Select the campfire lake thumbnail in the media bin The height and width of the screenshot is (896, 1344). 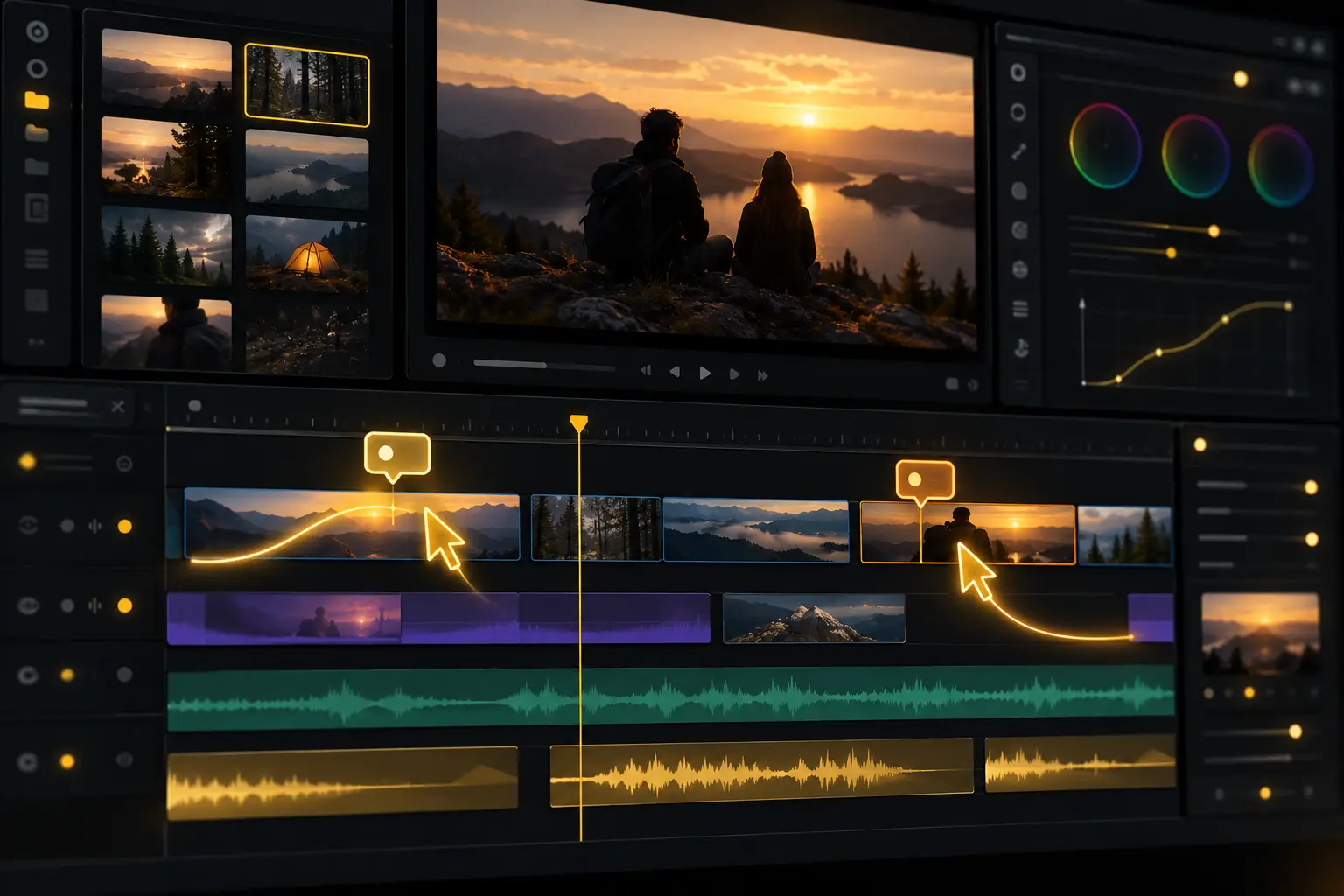[x=166, y=157]
